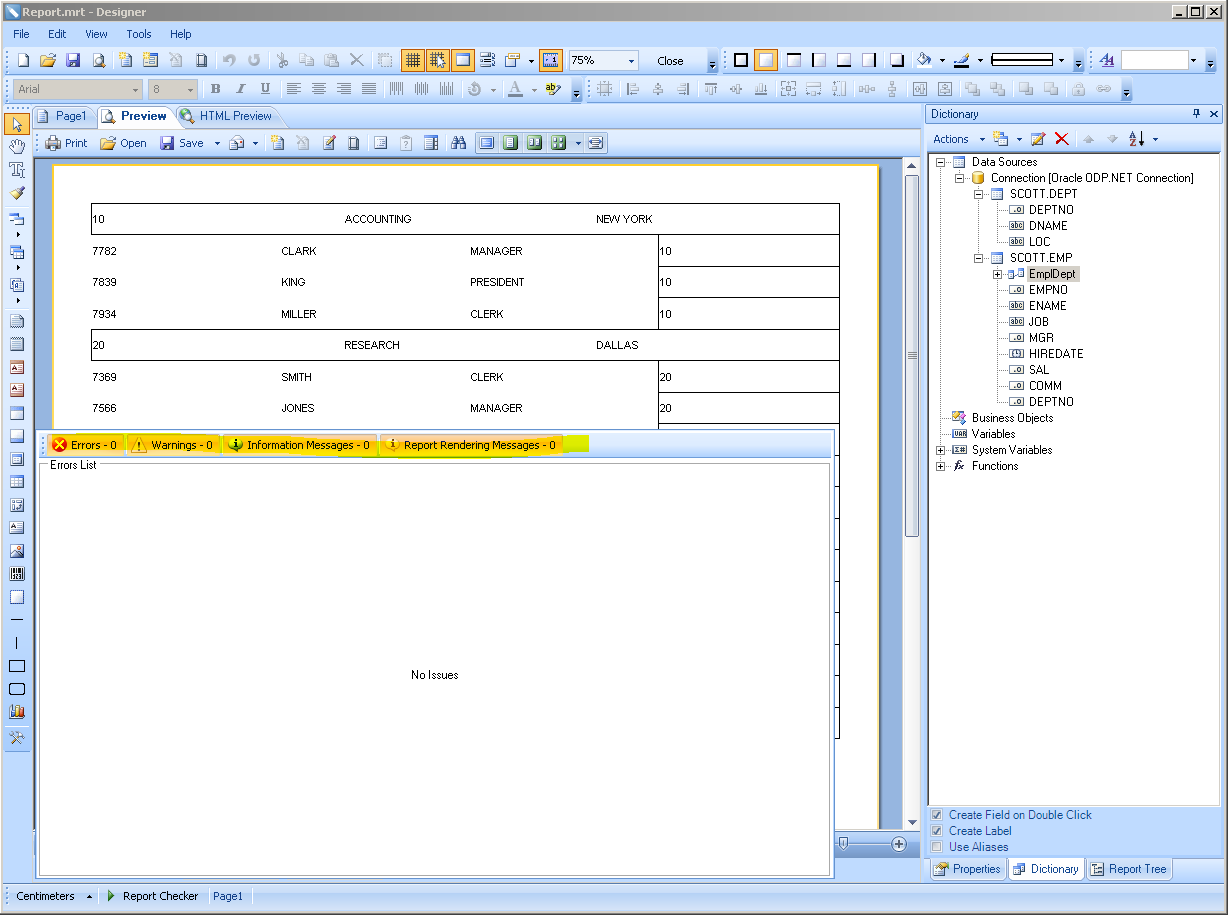Image resolution: width=1228 pixels, height=915 pixels.
Task: Select the Text Editor tool in the toolbox
Action: 17,170
